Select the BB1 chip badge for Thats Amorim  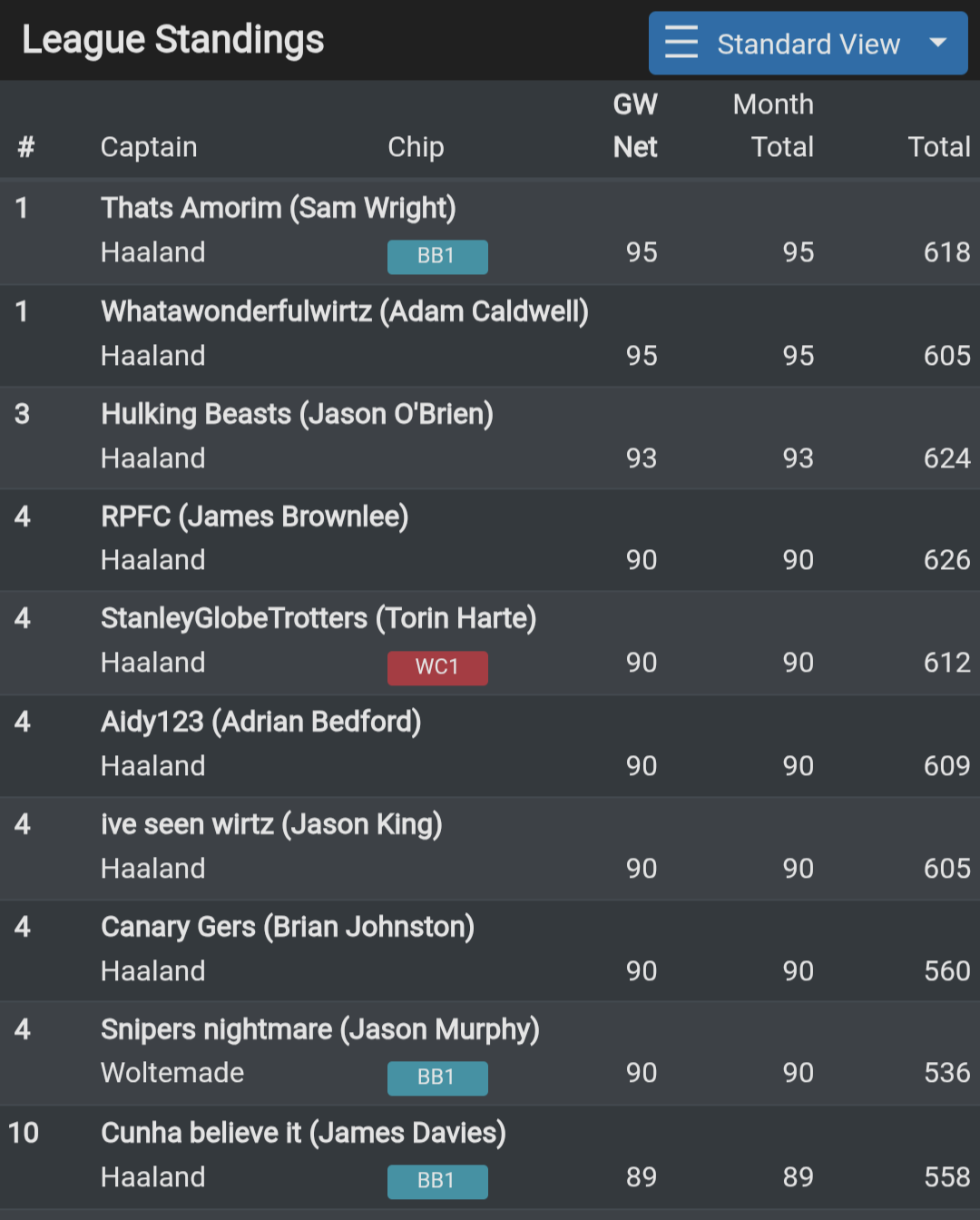(437, 257)
